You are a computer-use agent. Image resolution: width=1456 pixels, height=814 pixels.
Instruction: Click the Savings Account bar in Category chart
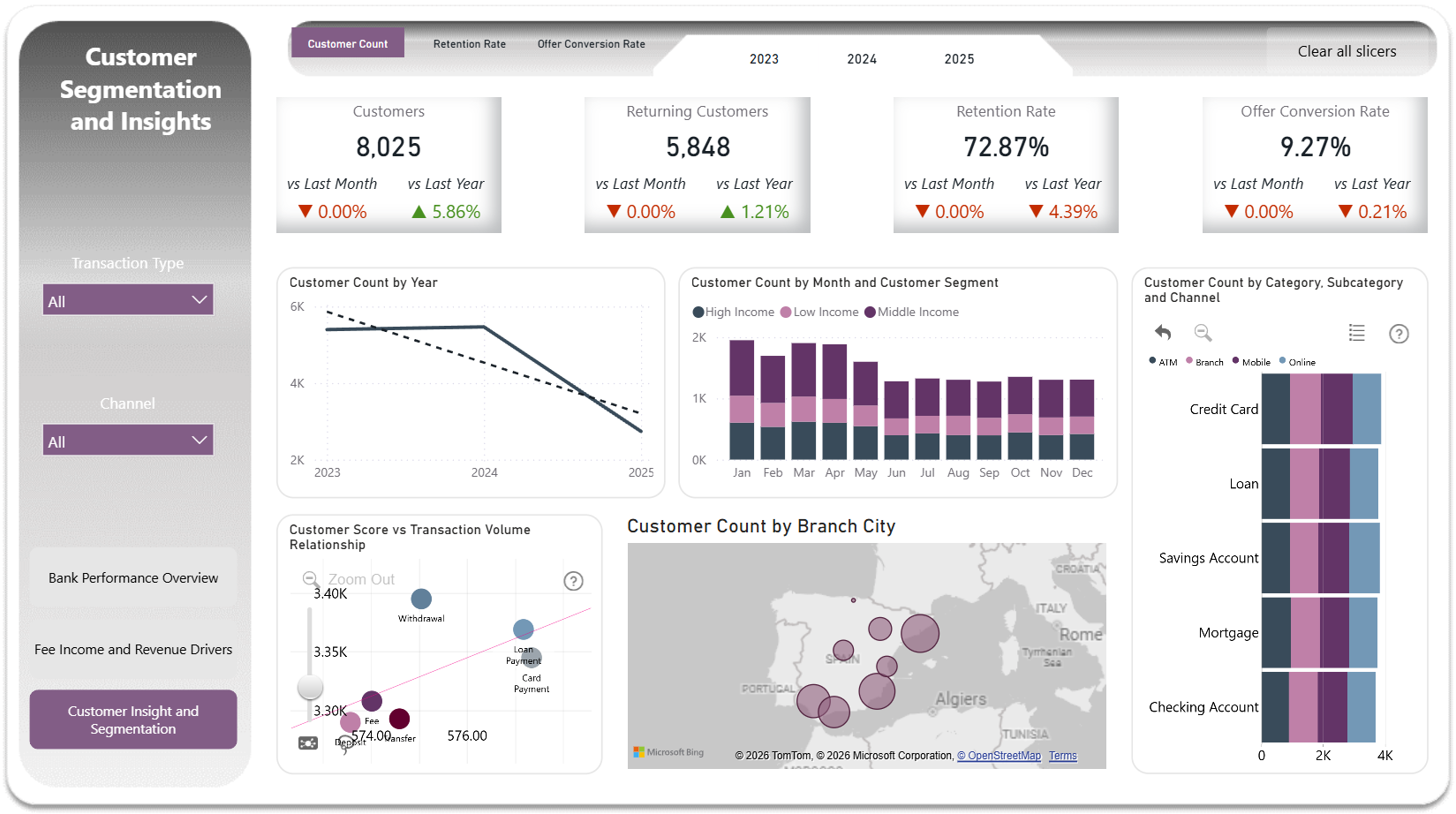1320,558
